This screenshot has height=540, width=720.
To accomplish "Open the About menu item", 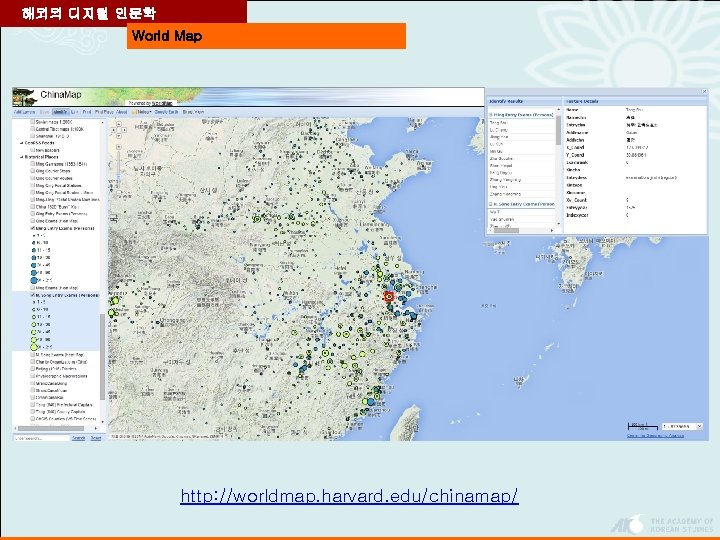I will coord(122,112).
